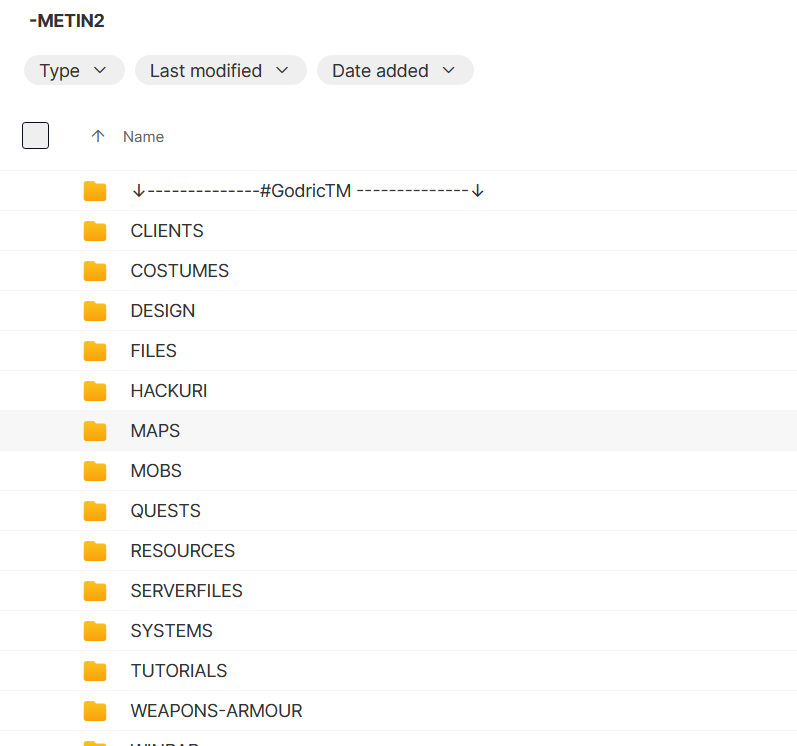This screenshot has width=797, height=746.
Task: Expand the Last modified filter
Action: coord(220,71)
